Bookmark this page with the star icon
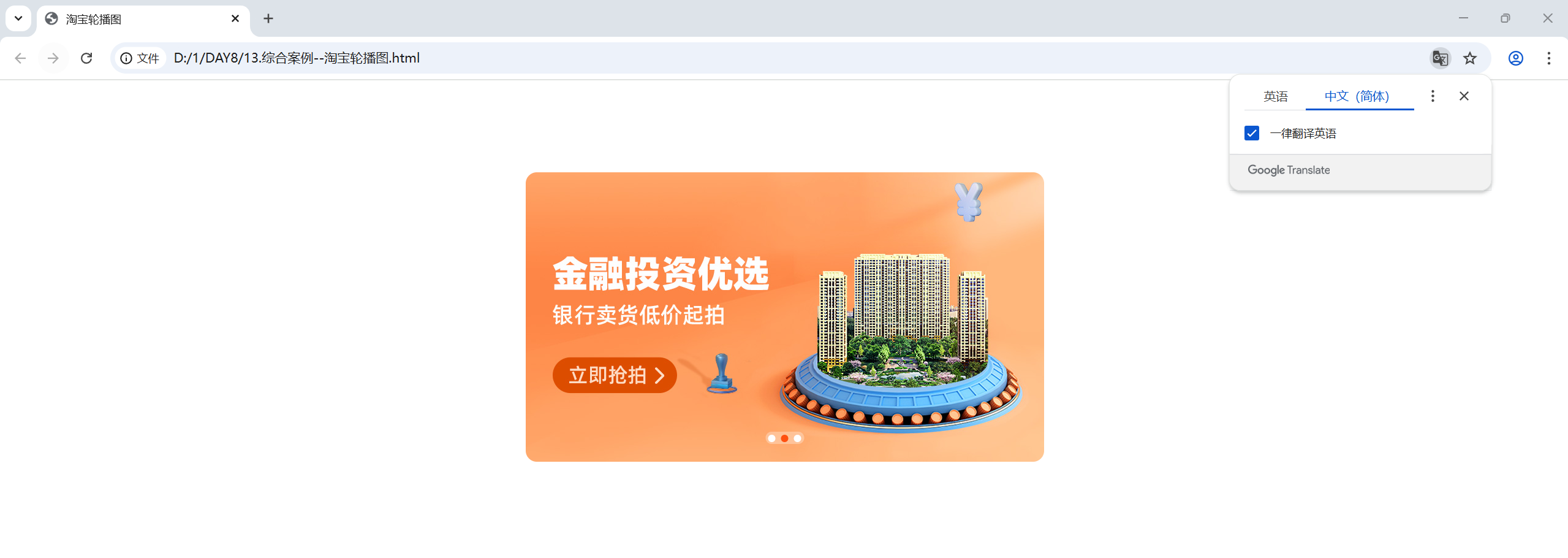This screenshot has width=1568, height=558. [x=1470, y=58]
